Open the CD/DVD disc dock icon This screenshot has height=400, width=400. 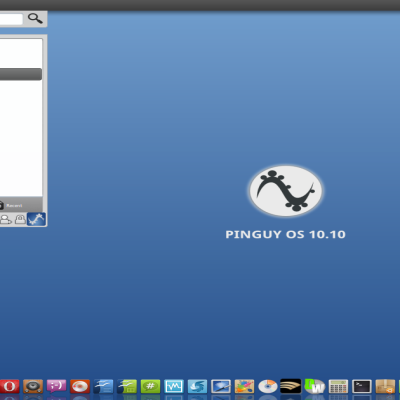click(x=268, y=387)
